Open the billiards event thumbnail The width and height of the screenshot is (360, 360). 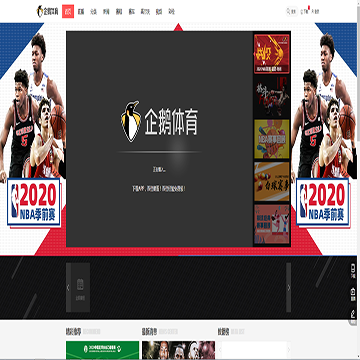272,182
